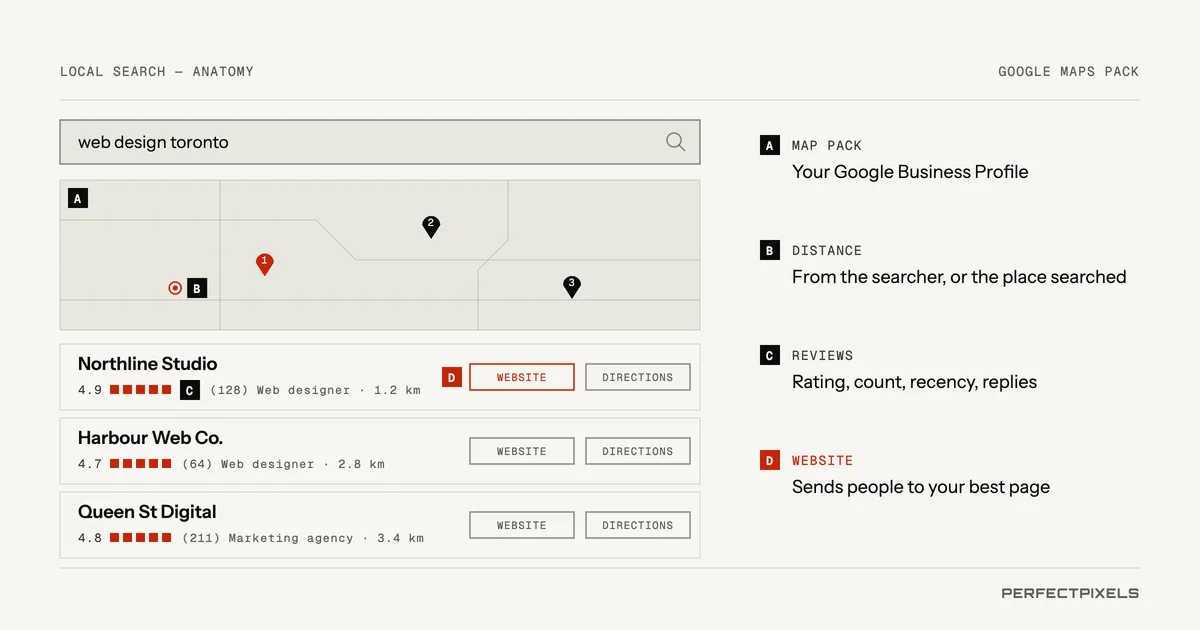Click 'Rating, count, recency, replies' text
This screenshot has height=630, width=1200.
[914, 382]
